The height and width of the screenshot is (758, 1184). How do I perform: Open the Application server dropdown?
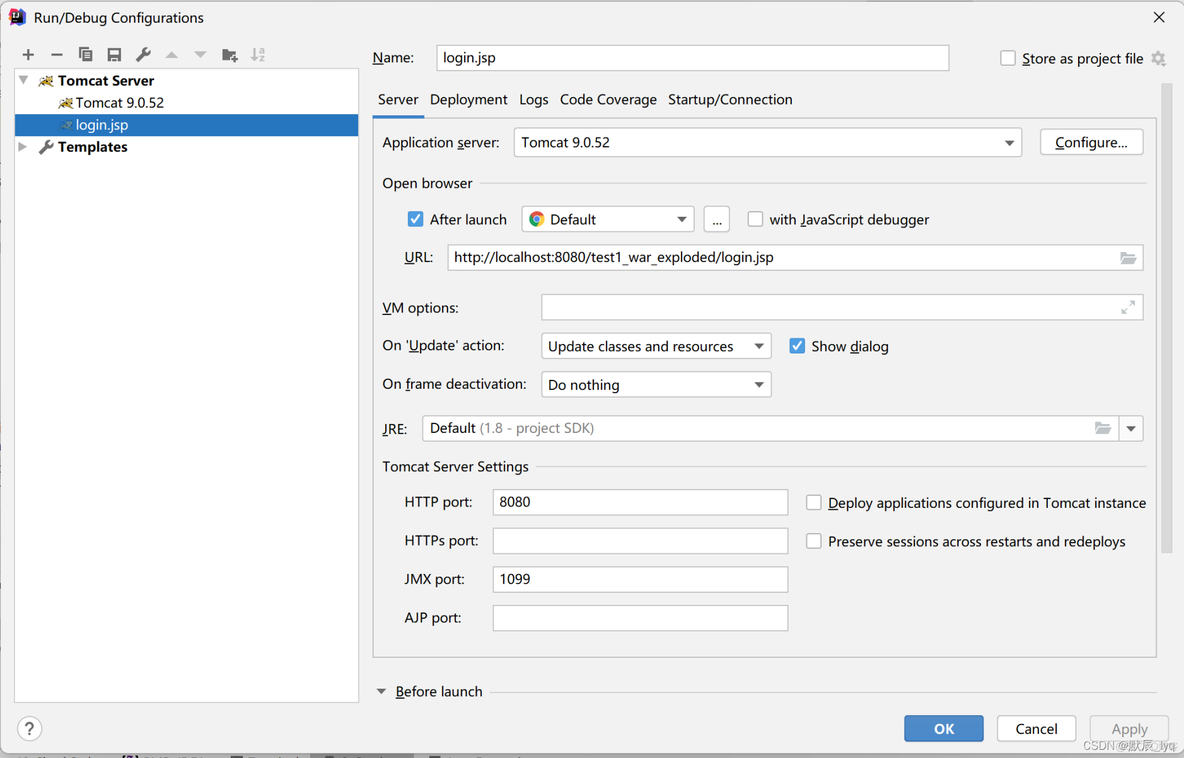point(767,143)
